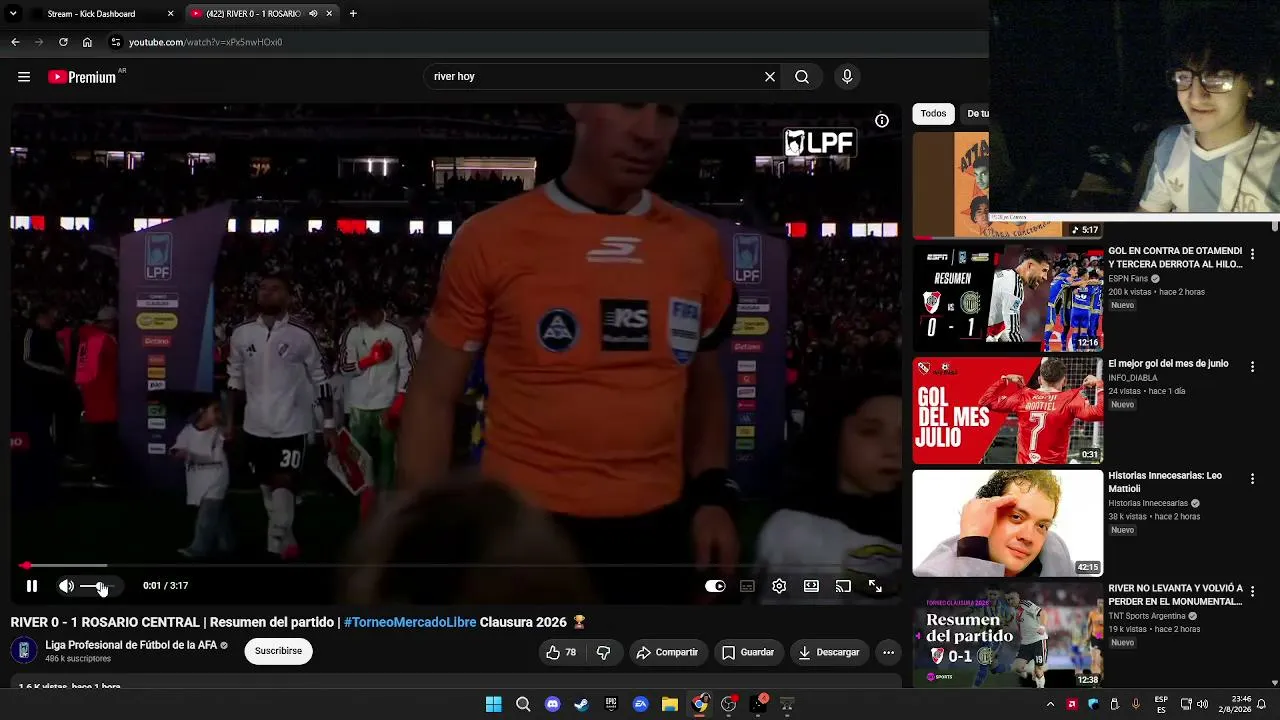Image resolution: width=1280 pixels, height=720 pixels.
Task: Save video with the Guardar button
Action: tap(747, 652)
